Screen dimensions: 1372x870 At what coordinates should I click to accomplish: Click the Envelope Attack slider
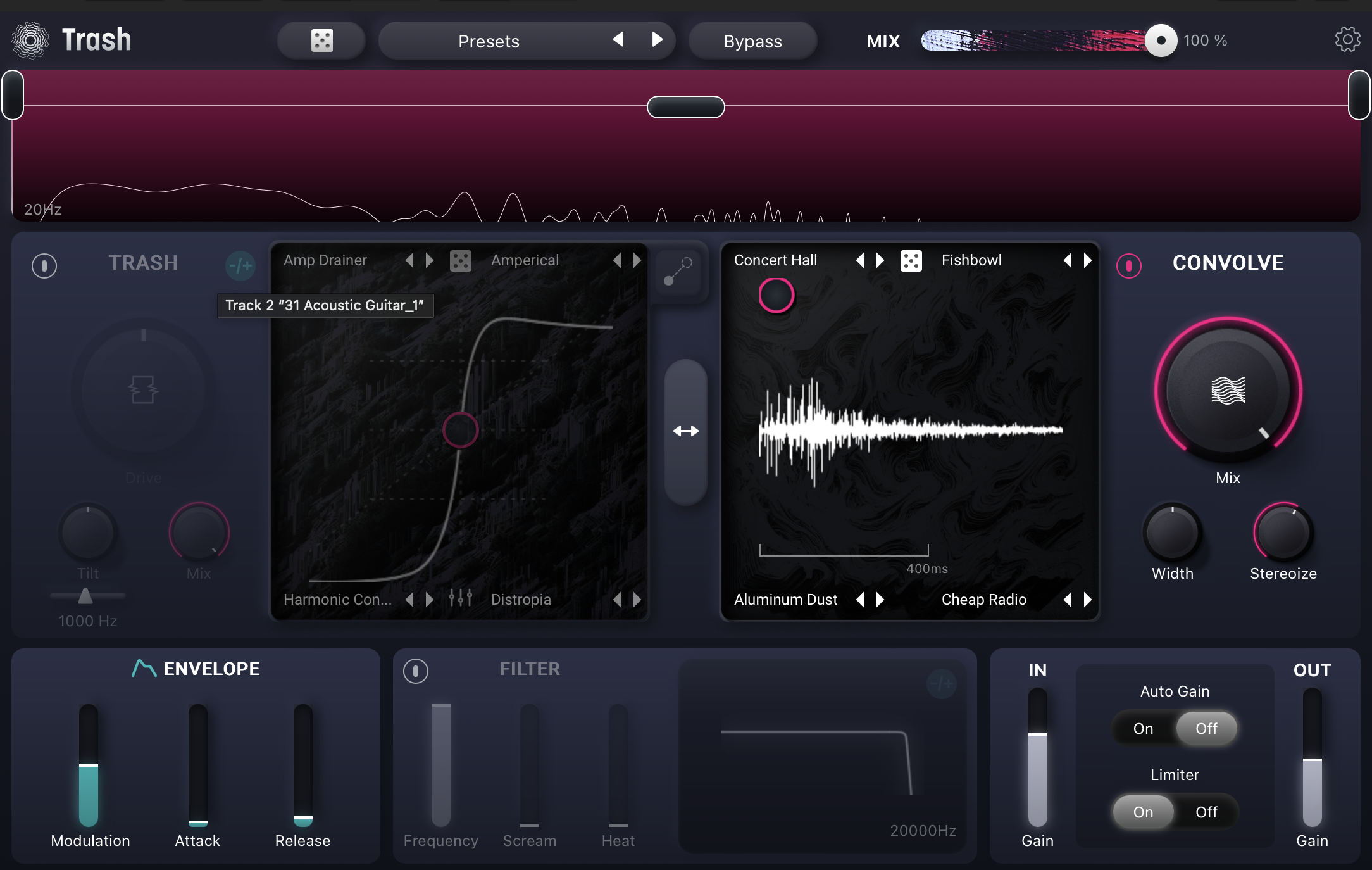pyautogui.click(x=198, y=765)
